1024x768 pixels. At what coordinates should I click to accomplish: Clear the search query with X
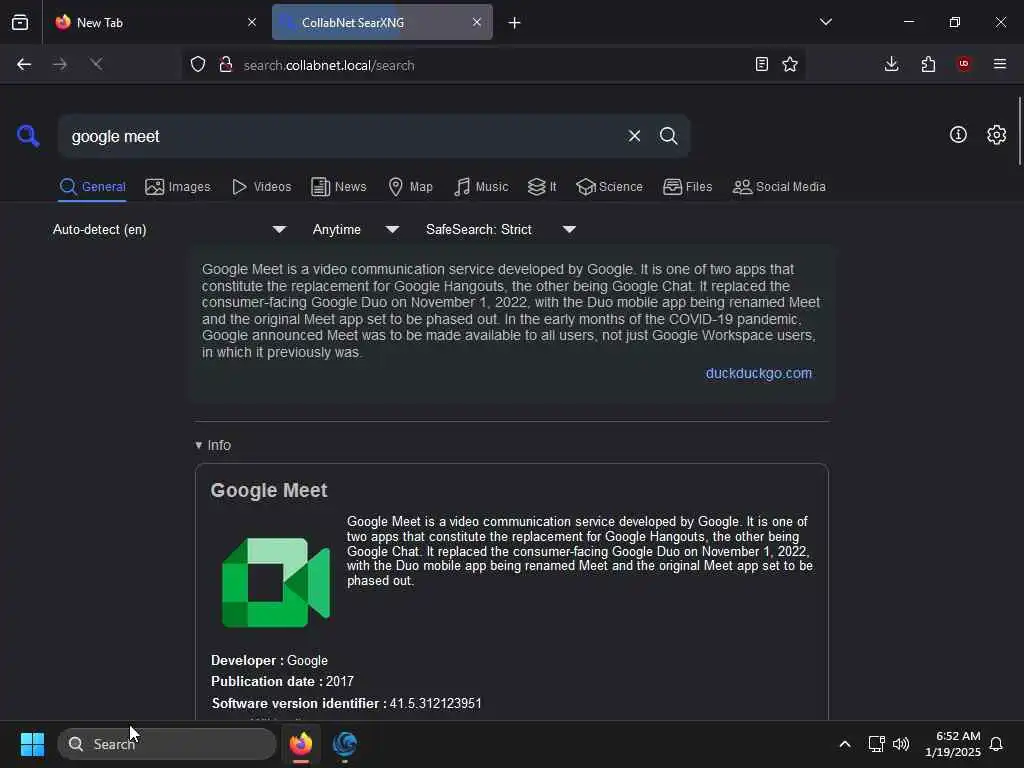pos(634,136)
